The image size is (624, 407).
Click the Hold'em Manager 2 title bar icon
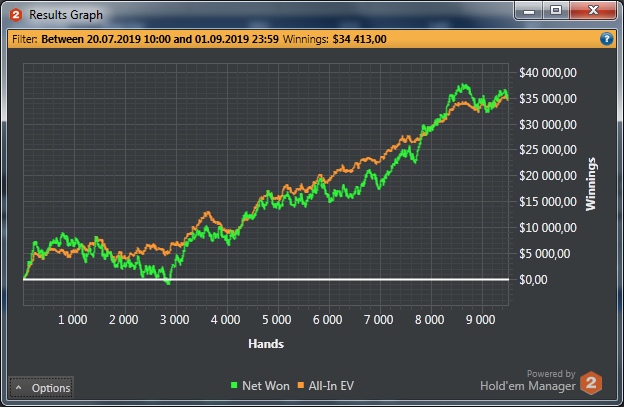pyautogui.click(x=16, y=15)
